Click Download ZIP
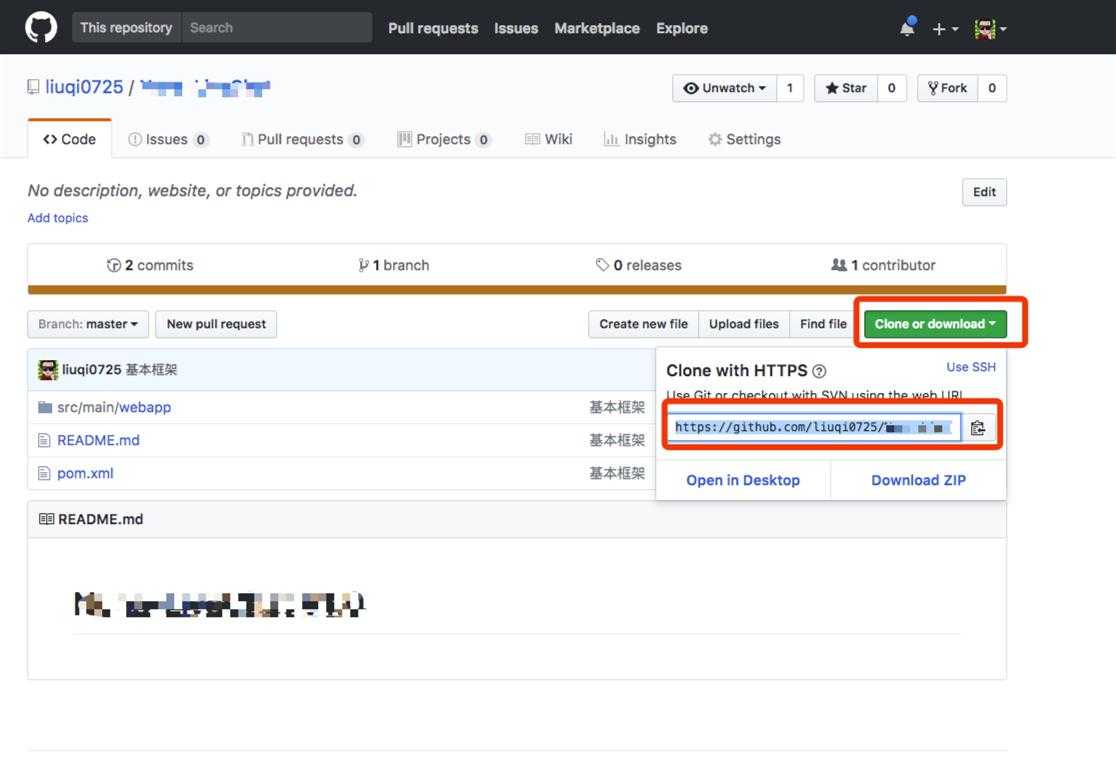The height and width of the screenshot is (770, 1116). click(919, 480)
